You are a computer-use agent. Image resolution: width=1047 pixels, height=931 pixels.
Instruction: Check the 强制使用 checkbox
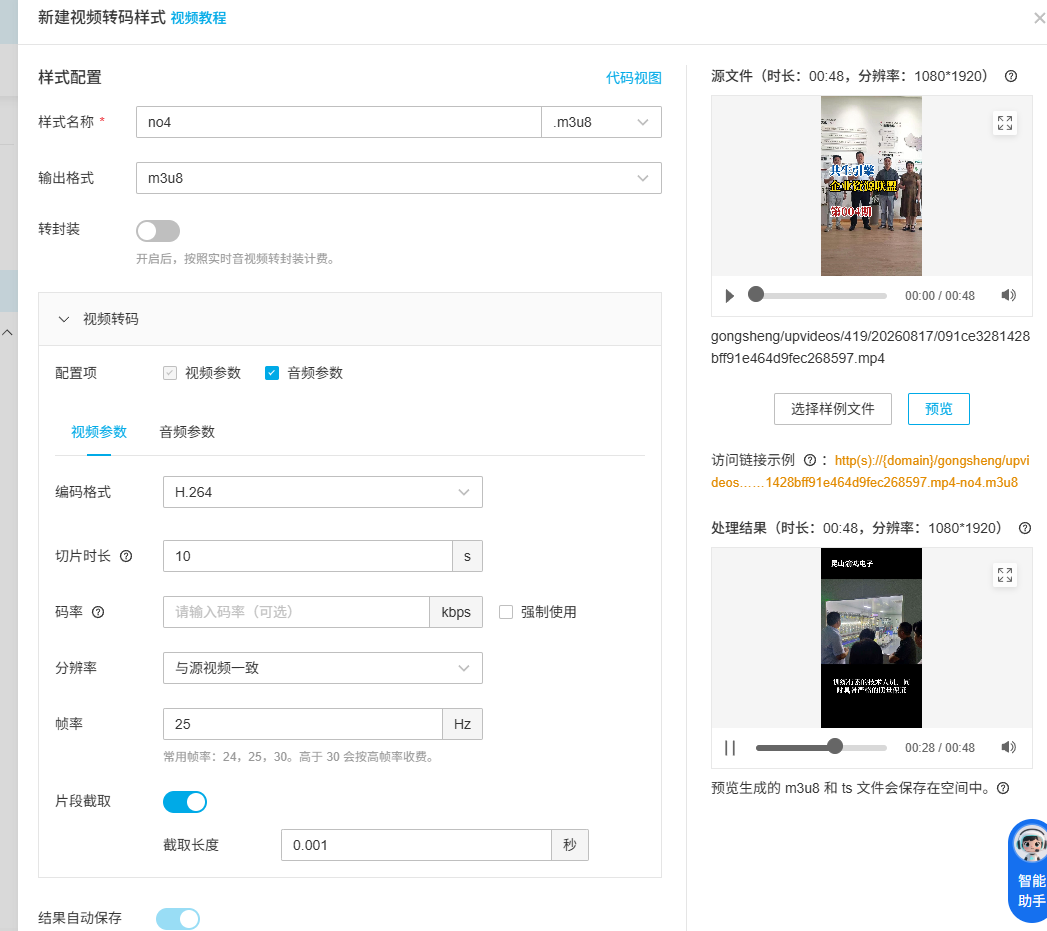tap(506, 612)
